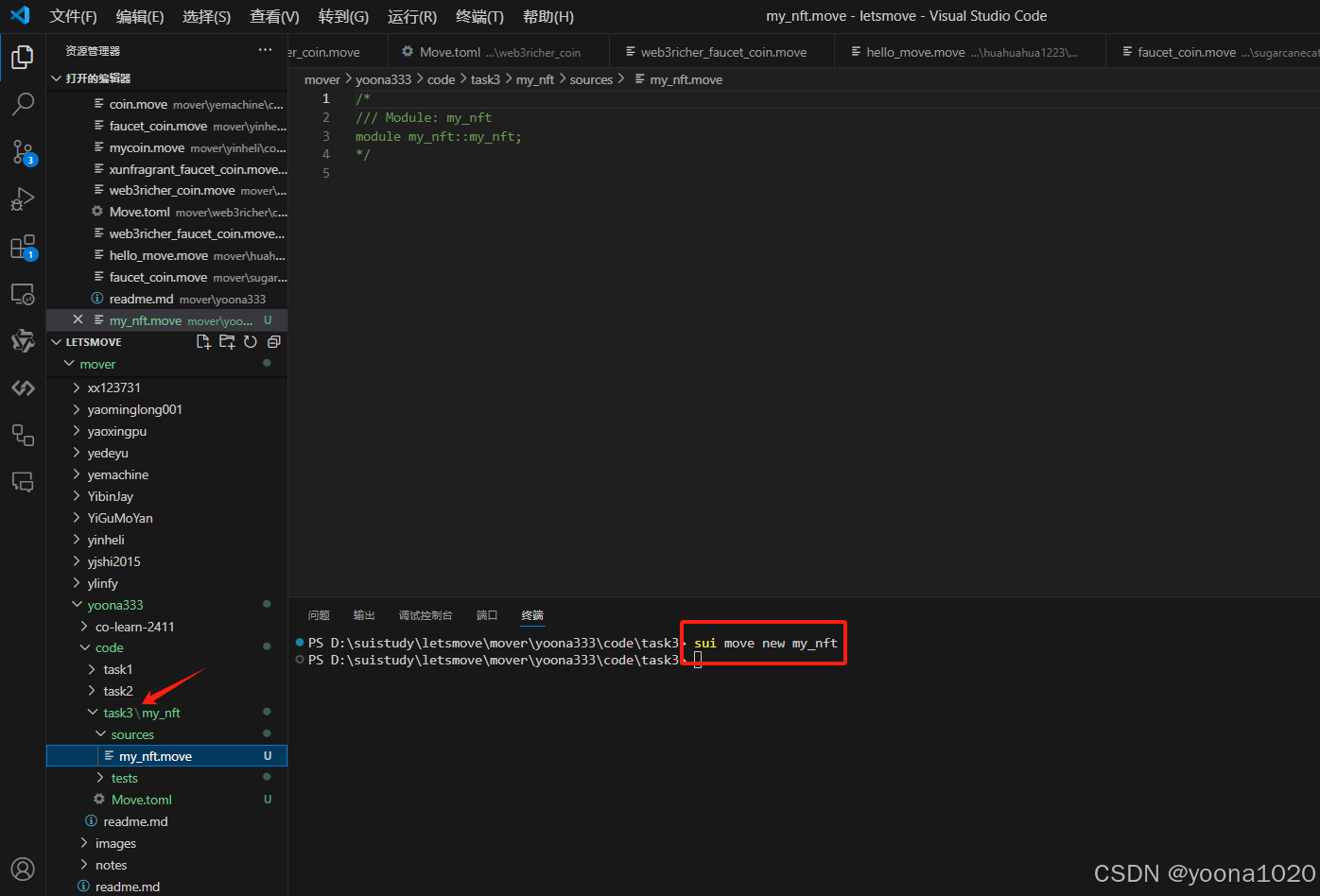Collapse the 打开的编辑器 section

pos(167,78)
